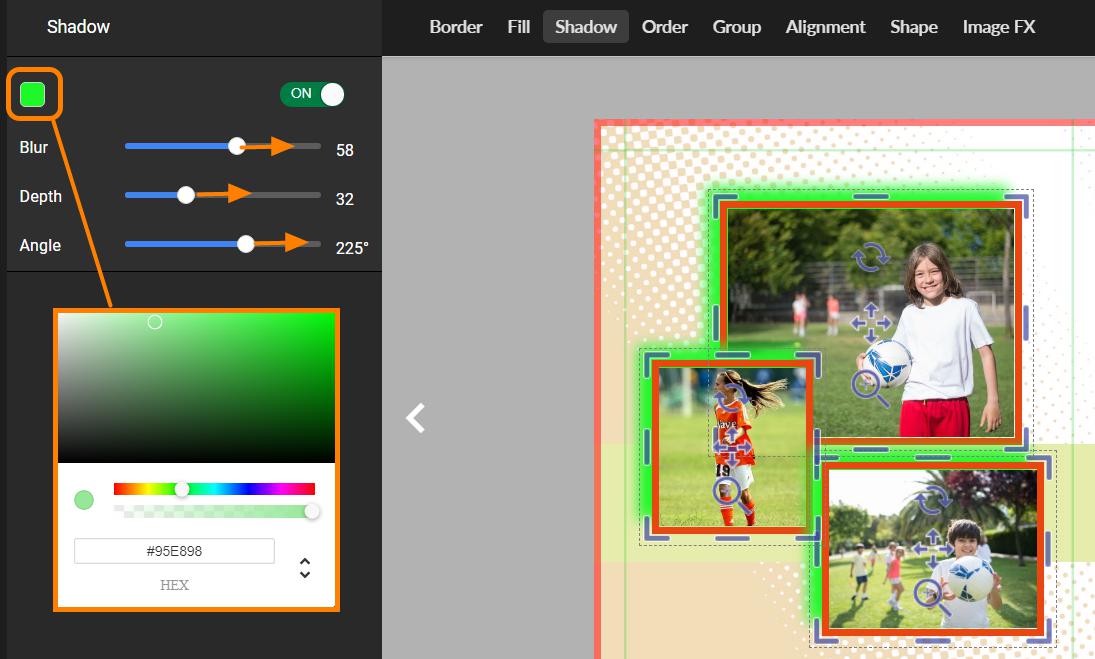Open the Border tab
The height and width of the screenshot is (659, 1095).
coord(456,27)
